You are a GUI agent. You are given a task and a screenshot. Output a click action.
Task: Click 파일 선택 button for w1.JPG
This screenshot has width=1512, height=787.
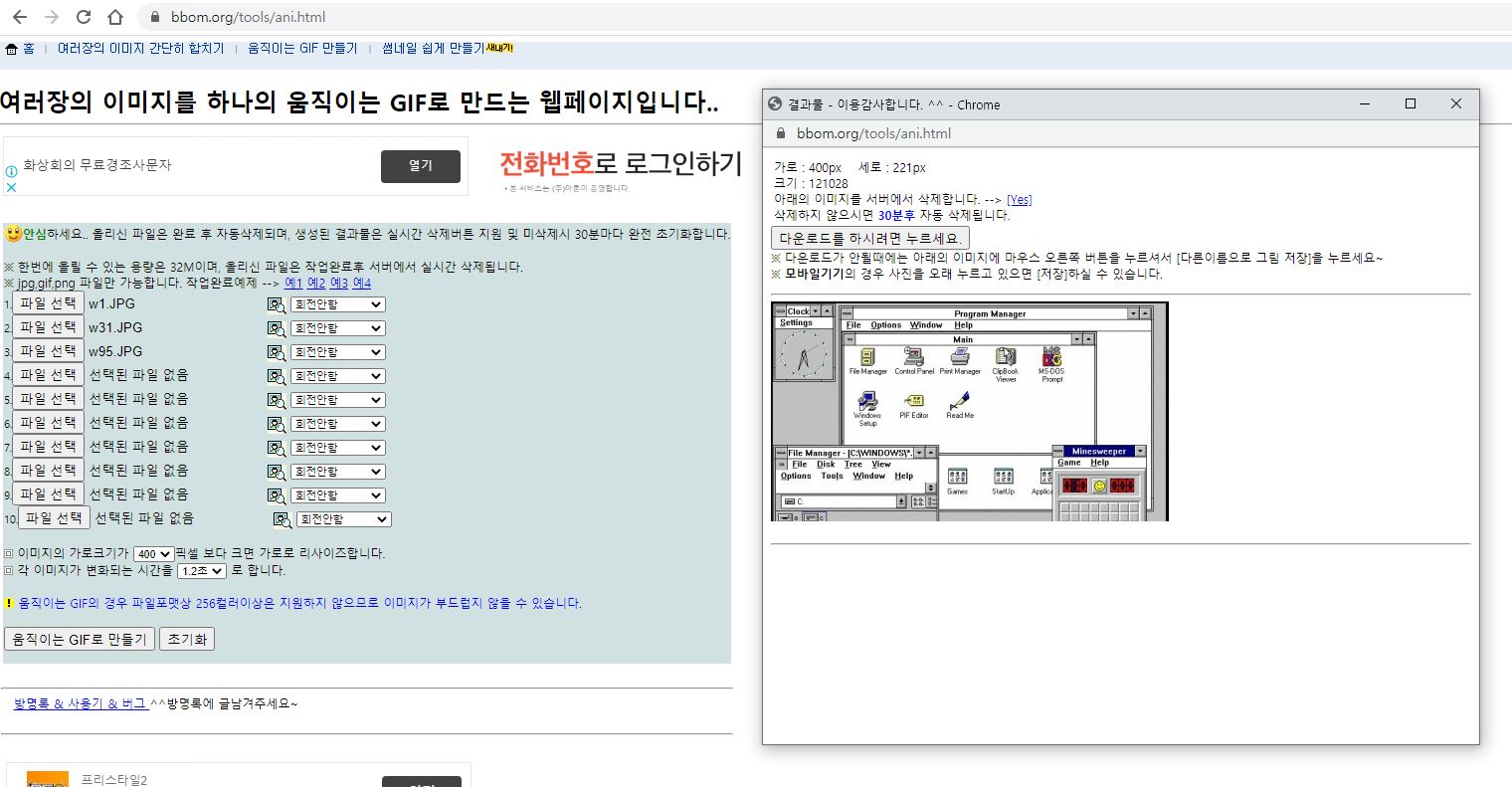click(48, 303)
